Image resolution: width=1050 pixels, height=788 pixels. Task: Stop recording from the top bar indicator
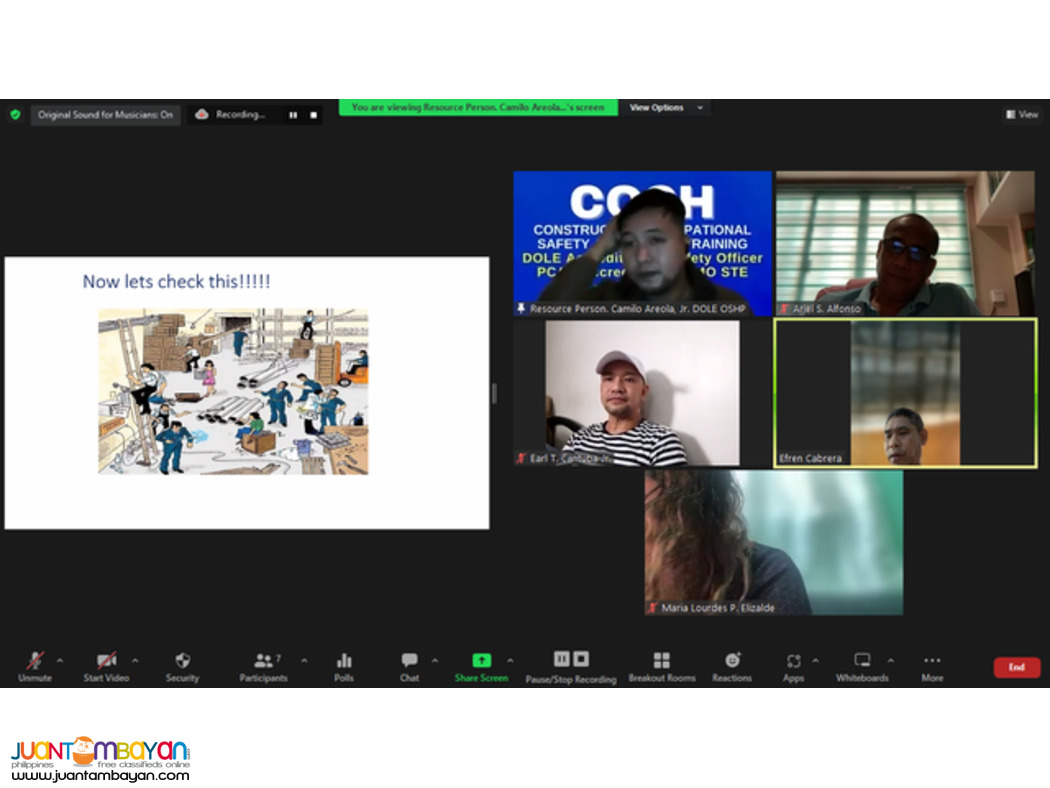[x=313, y=115]
